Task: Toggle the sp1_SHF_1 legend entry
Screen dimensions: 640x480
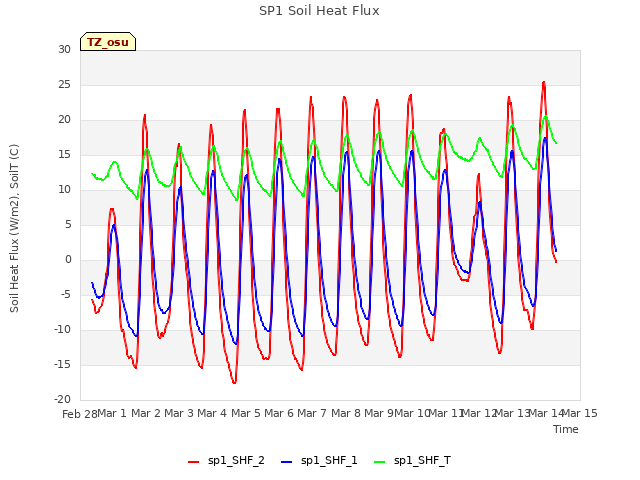Action: pos(319,461)
